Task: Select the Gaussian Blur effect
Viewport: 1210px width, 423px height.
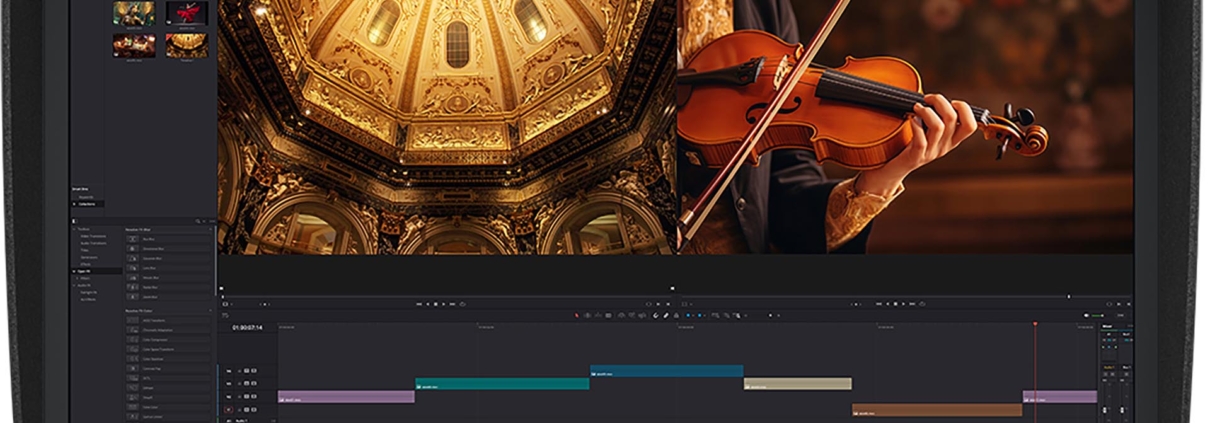Action: tap(169, 258)
